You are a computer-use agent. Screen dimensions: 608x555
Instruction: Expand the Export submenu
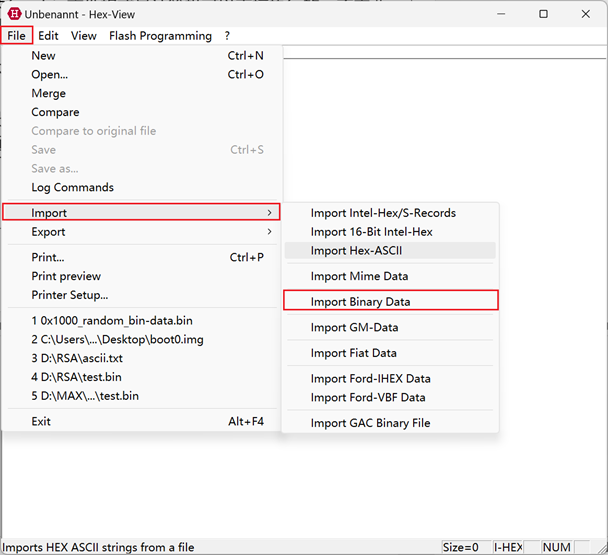(48, 232)
